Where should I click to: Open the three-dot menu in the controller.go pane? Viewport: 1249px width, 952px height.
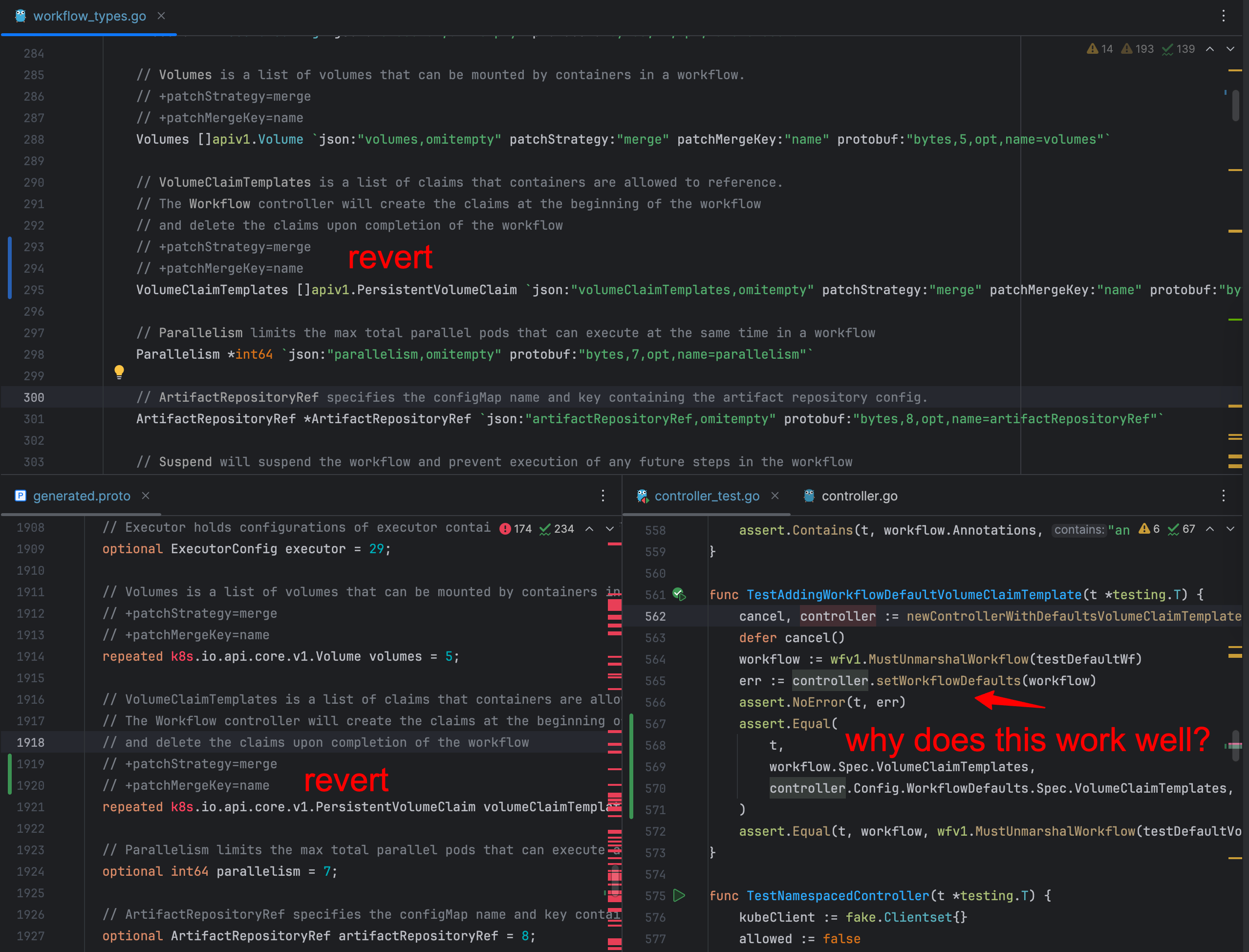pos(1223,495)
